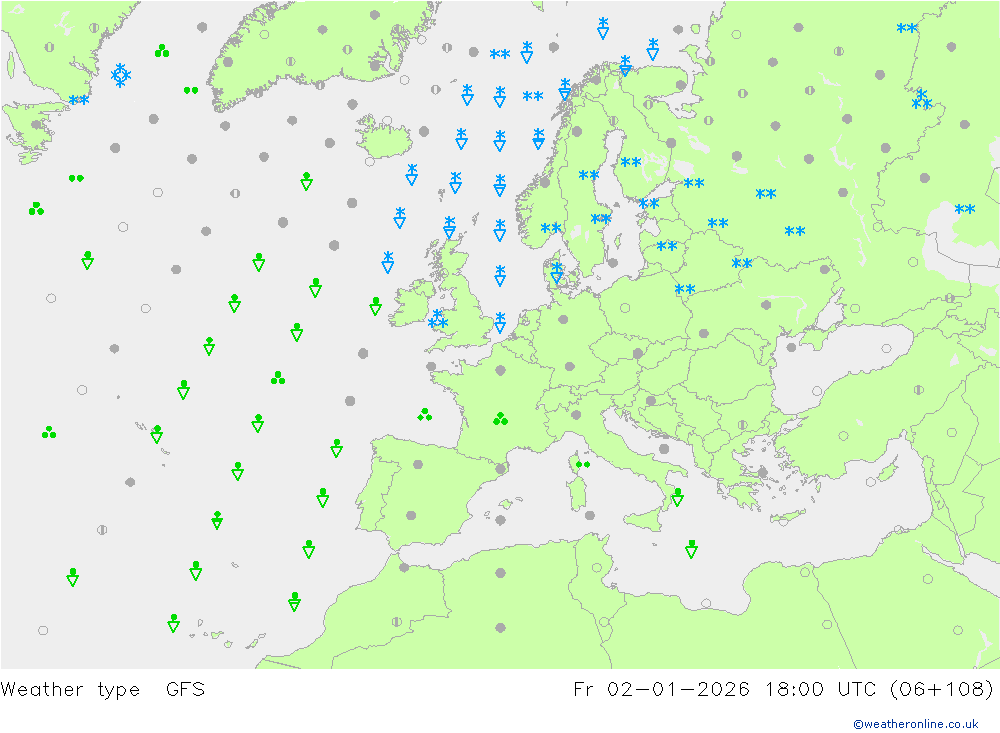Click the green three-dot symbol south of Greenland
This screenshot has height=733, width=1000.
point(162,50)
